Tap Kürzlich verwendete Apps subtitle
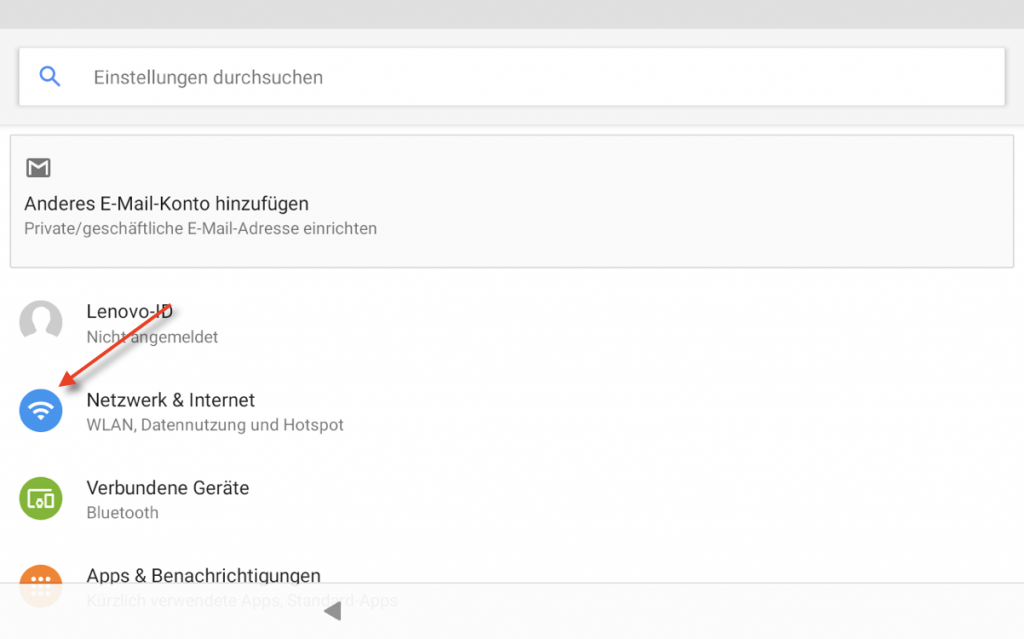The width and height of the screenshot is (1024, 639). [242, 601]
